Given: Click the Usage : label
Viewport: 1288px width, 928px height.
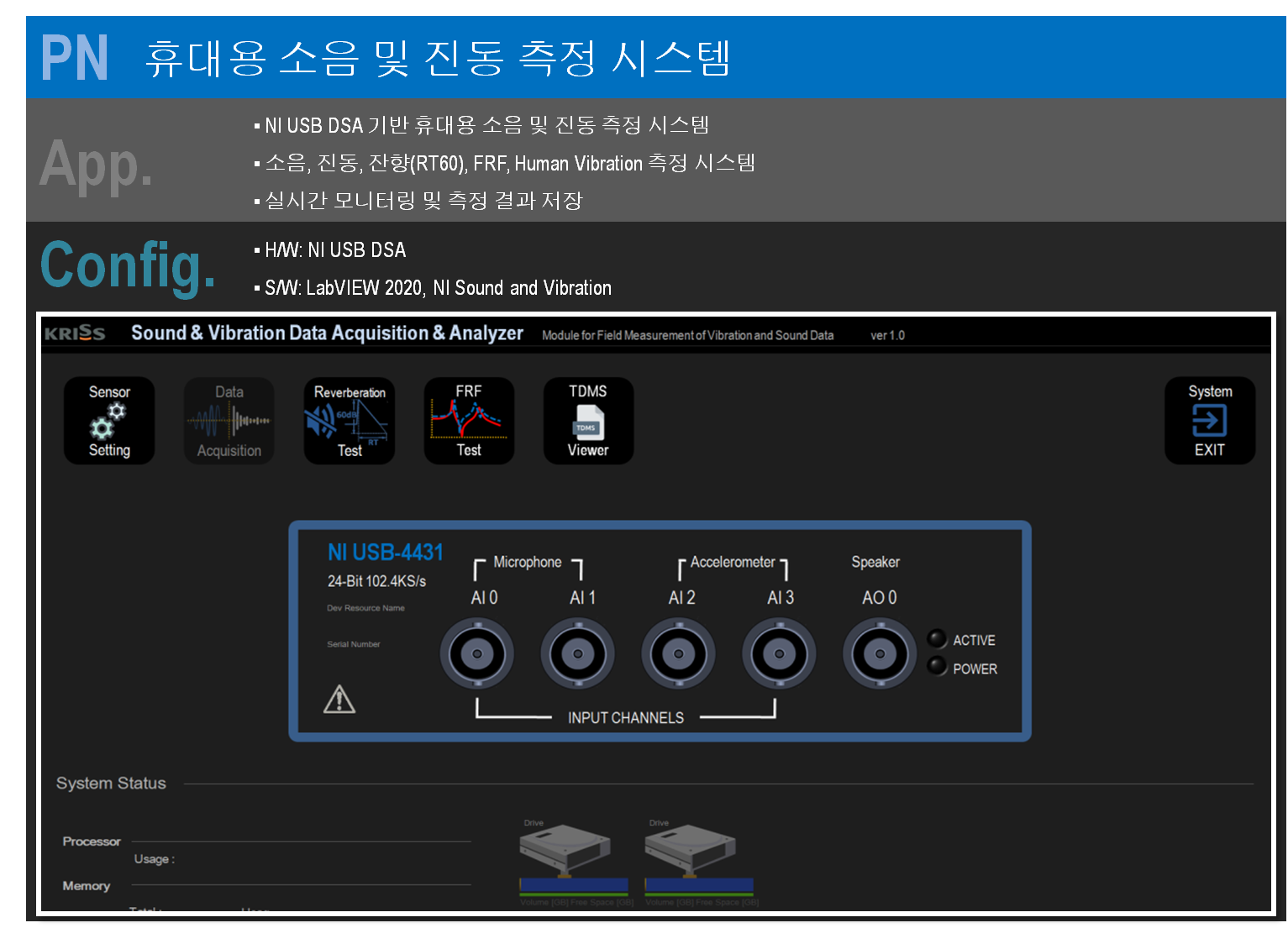Looking at the screenshot, I should [x=155, y=859].
